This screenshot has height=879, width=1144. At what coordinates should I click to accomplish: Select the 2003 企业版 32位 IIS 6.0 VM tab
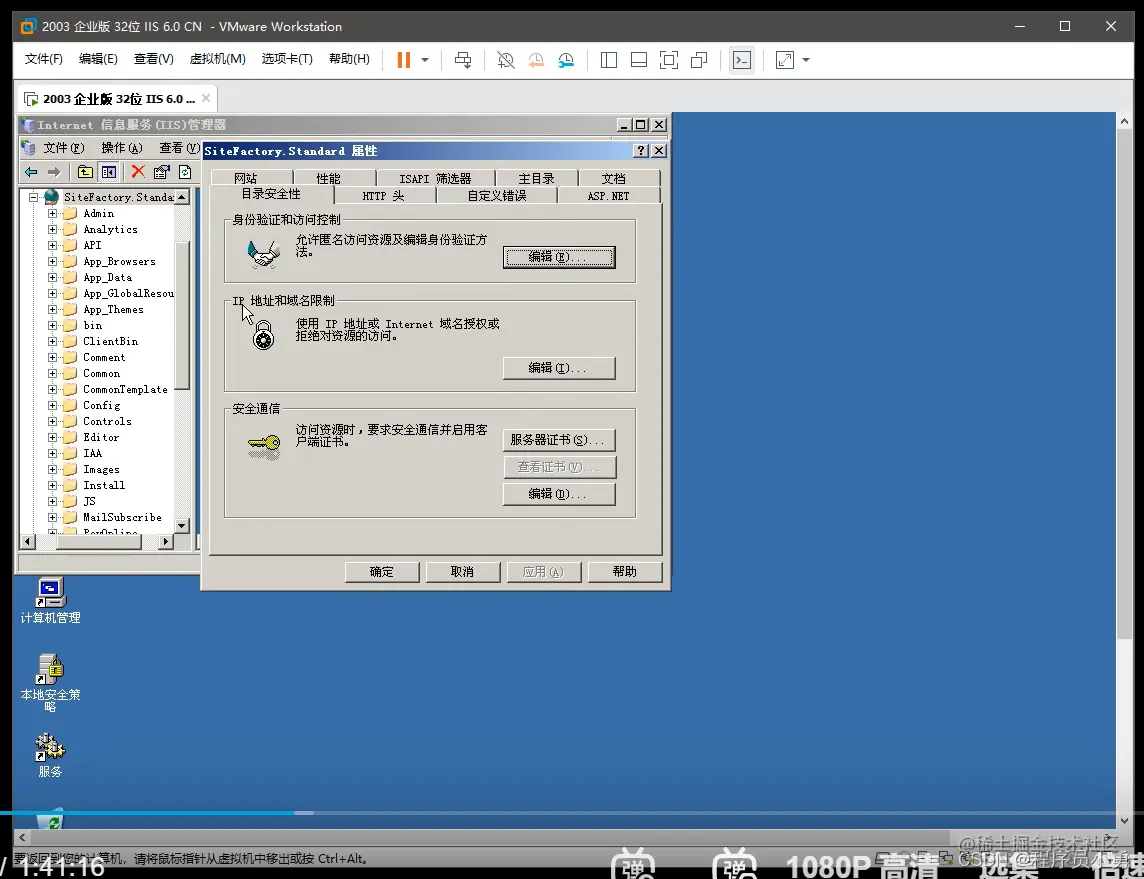click(x=118, y=98)
